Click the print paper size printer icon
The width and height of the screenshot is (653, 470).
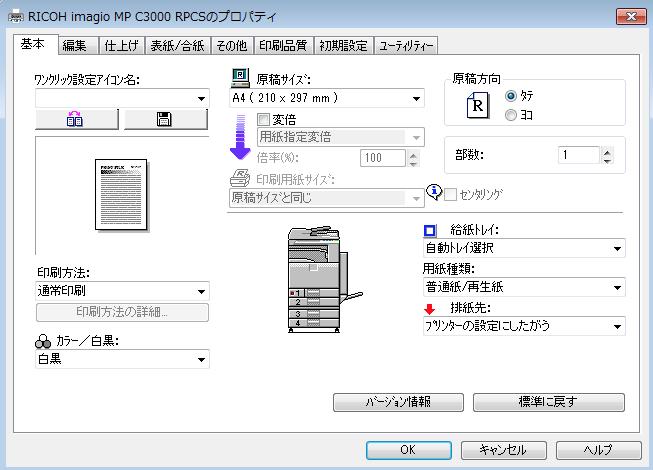(240, 178)
